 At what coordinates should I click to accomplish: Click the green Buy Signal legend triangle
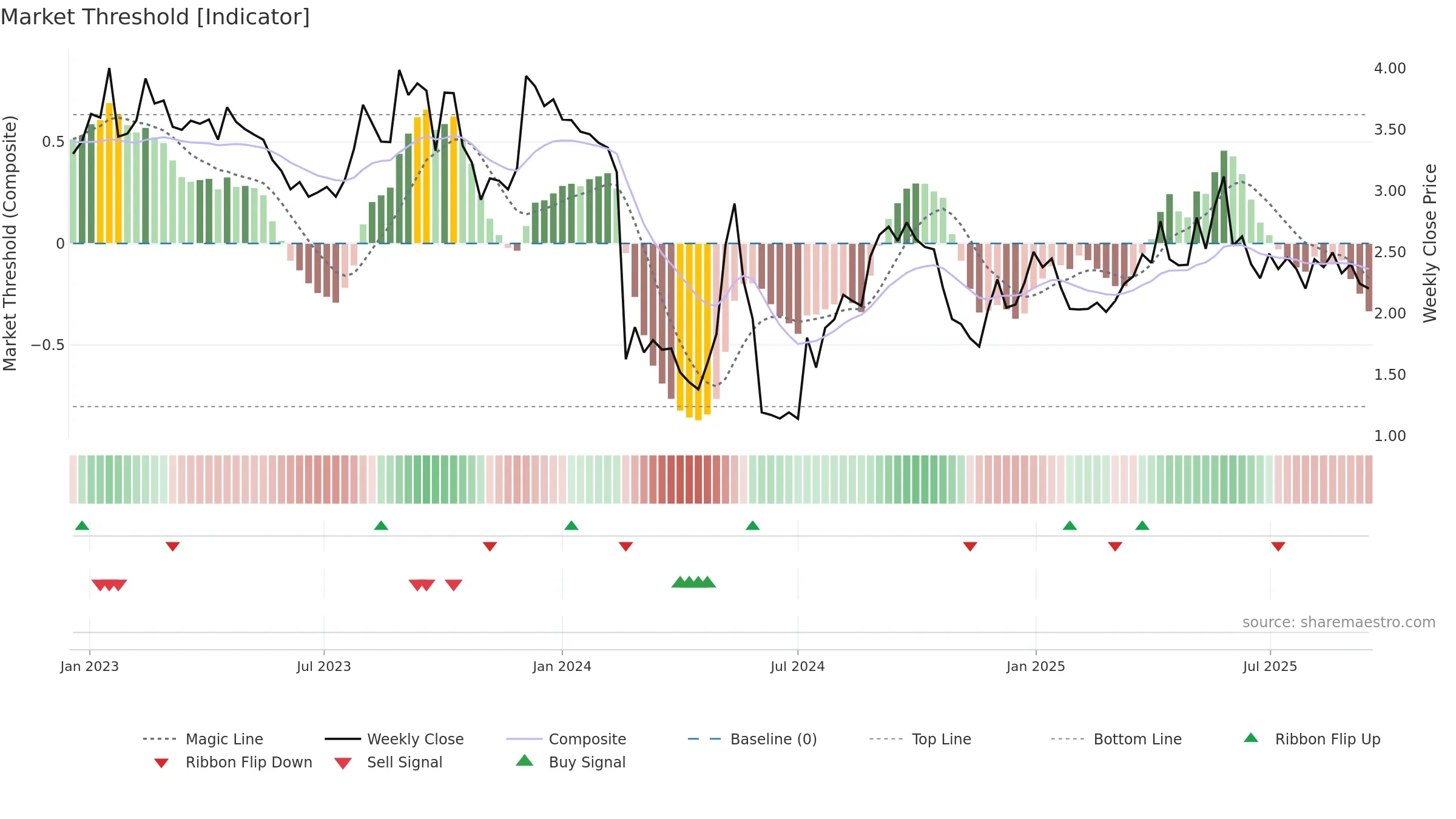pos(525,760)
